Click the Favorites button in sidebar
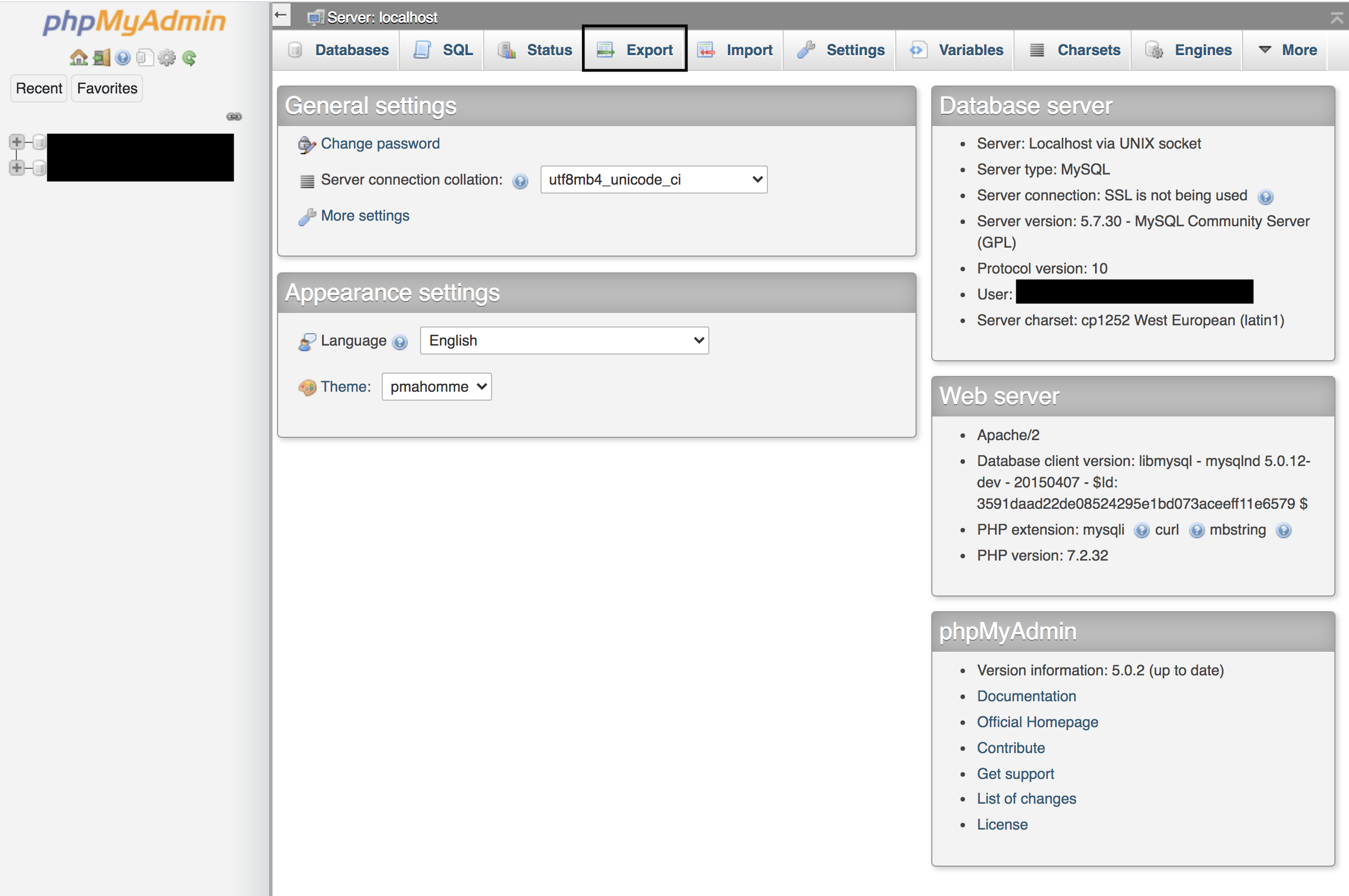This screenshot has height=896, width=1349. click(x=107, y=88)
